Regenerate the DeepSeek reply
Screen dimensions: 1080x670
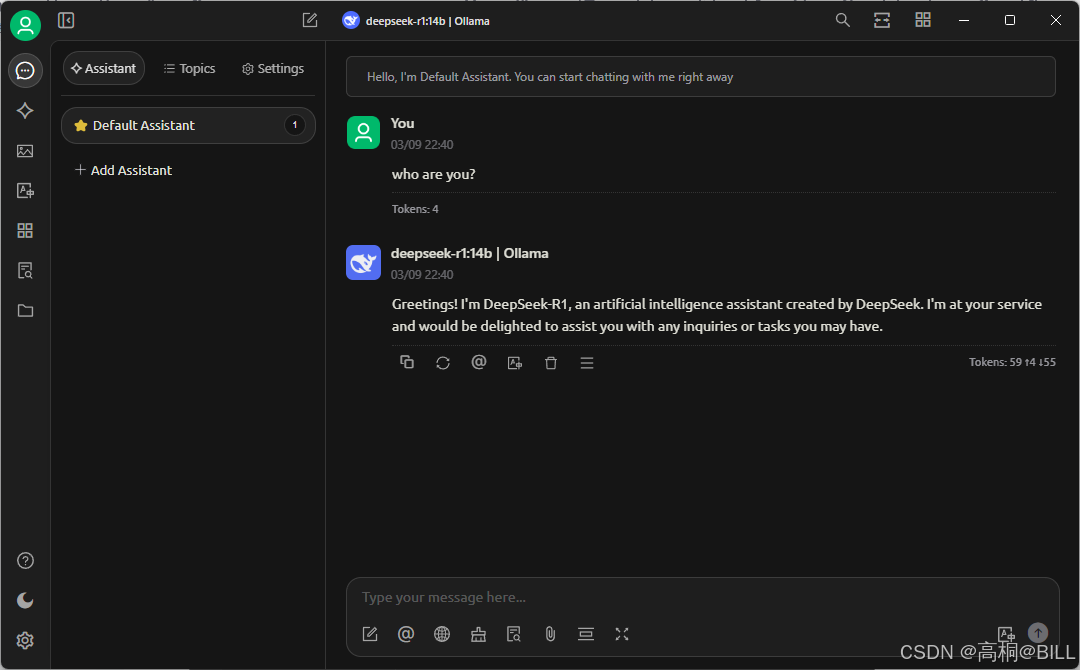click(443, 362)
